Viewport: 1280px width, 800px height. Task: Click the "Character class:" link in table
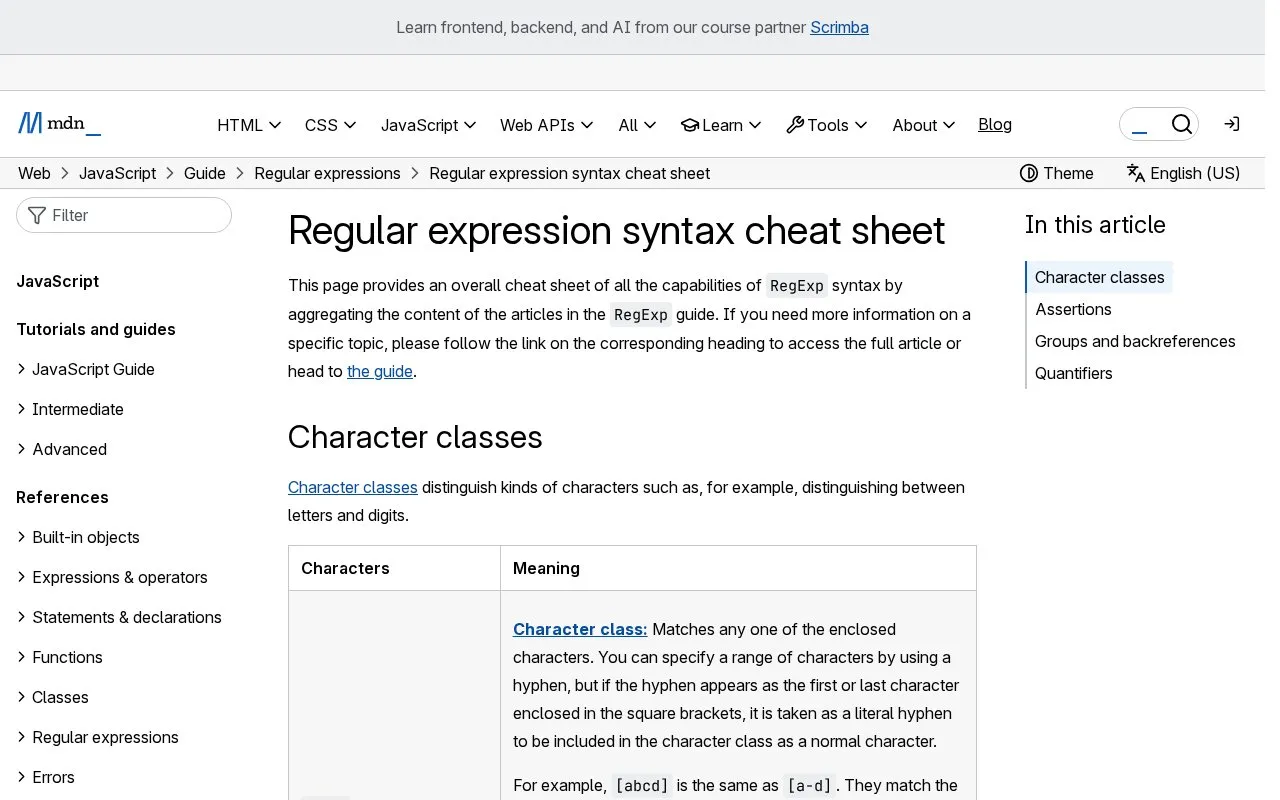pos(580,629)
